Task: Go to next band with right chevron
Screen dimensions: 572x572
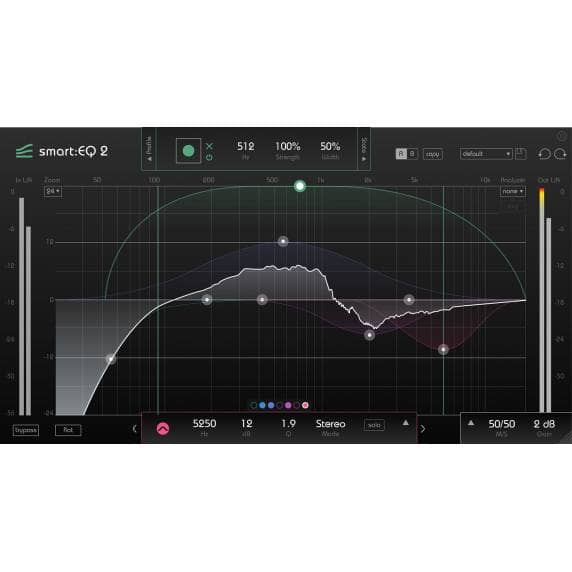Action: click(x=423, y=429)
